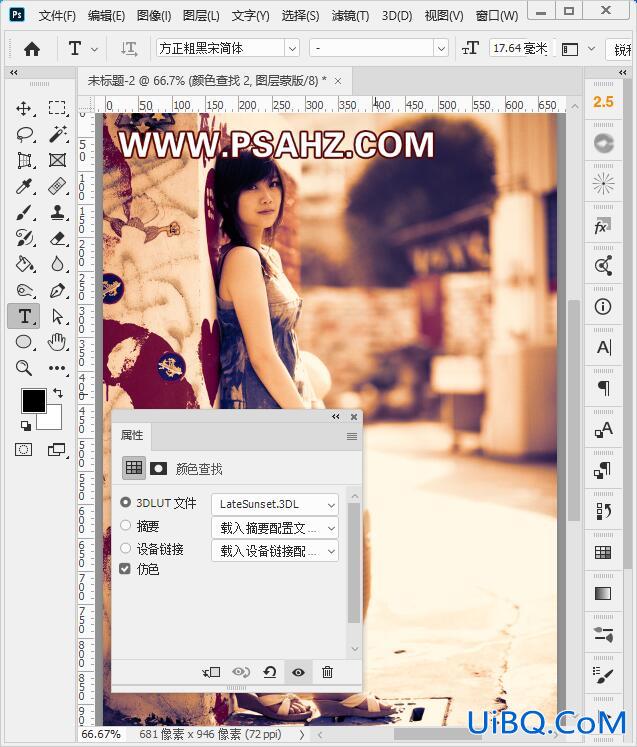Select the History Brush tool
This screenshot has width=637, height=747.
tap(24, 238)
